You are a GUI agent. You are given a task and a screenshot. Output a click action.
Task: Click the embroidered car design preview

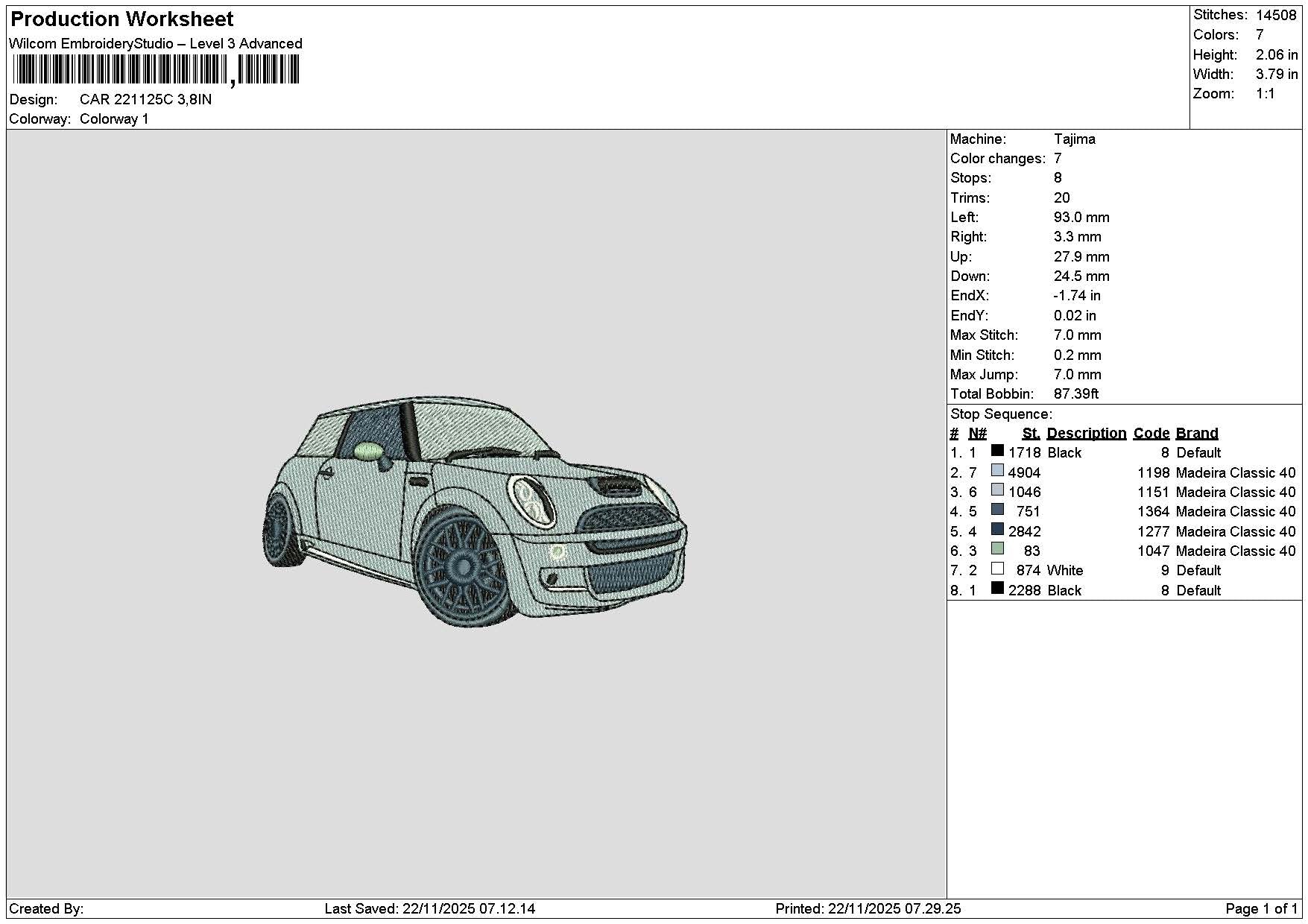pyautogui.click(x=475, y=511)
